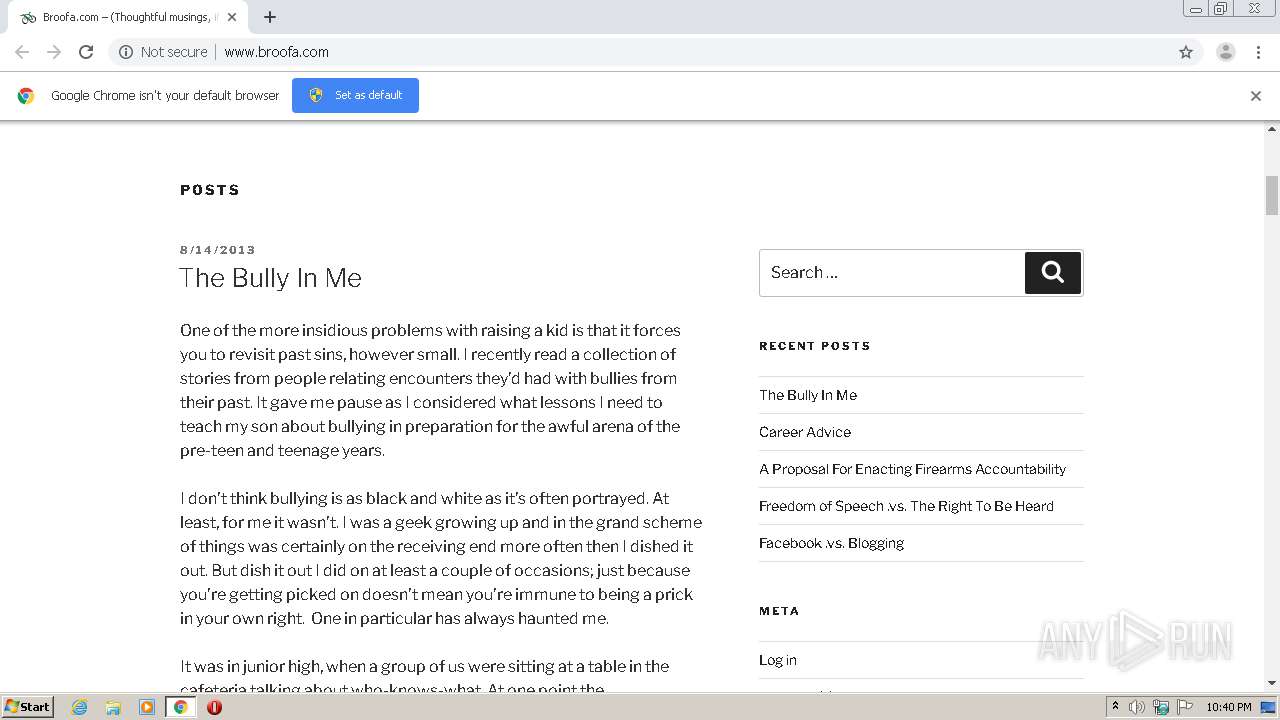Open recent post The Bully In Me
This screenshot has width=1280, height=720.
[x=808, y=395]
